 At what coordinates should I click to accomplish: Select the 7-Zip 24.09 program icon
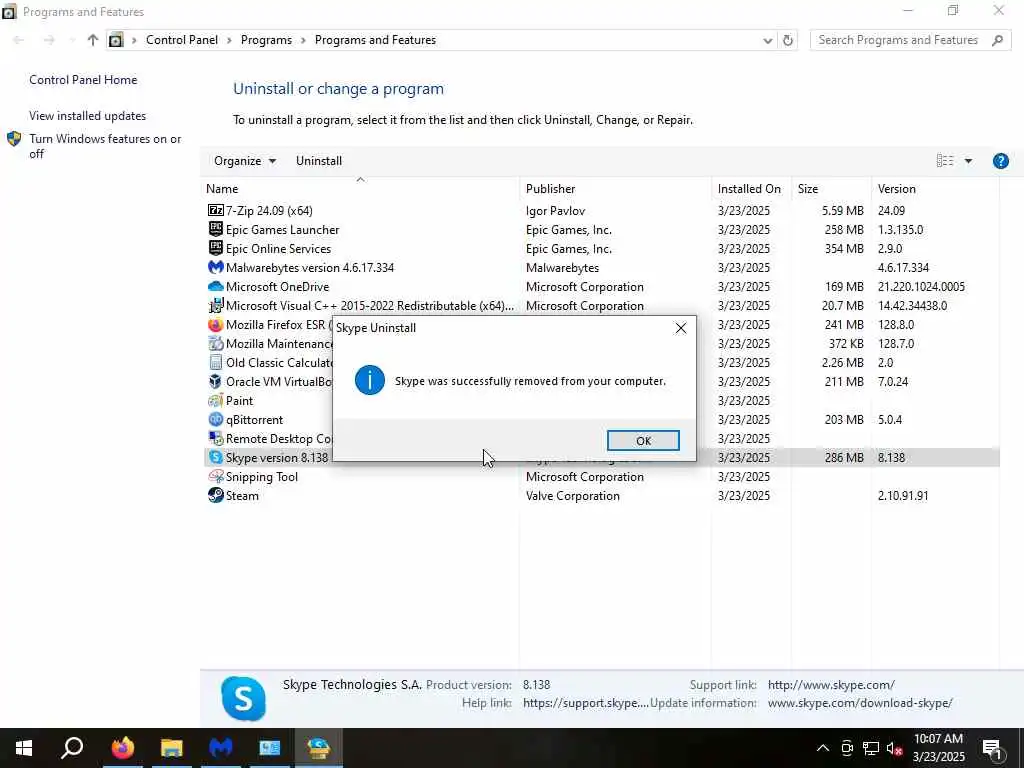click(216, 210)
